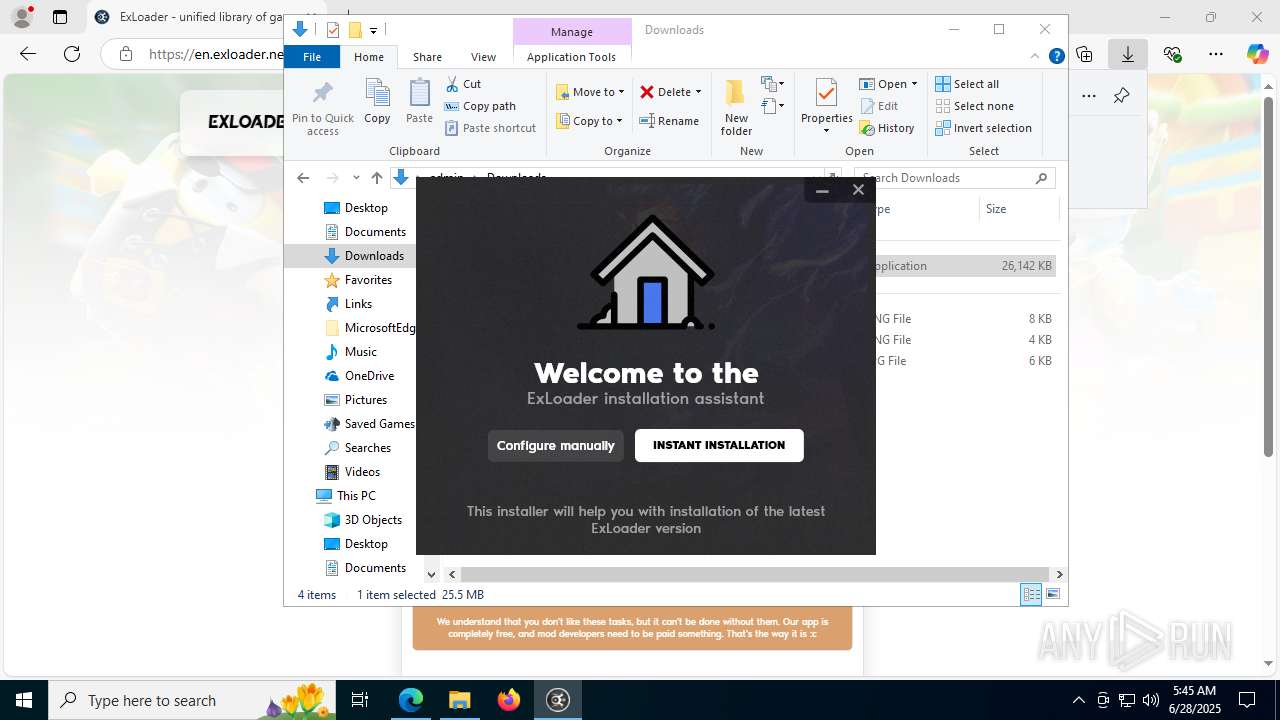Click the Windows Start button
The image size is (1280, 720).
click(x=23, y=700)
